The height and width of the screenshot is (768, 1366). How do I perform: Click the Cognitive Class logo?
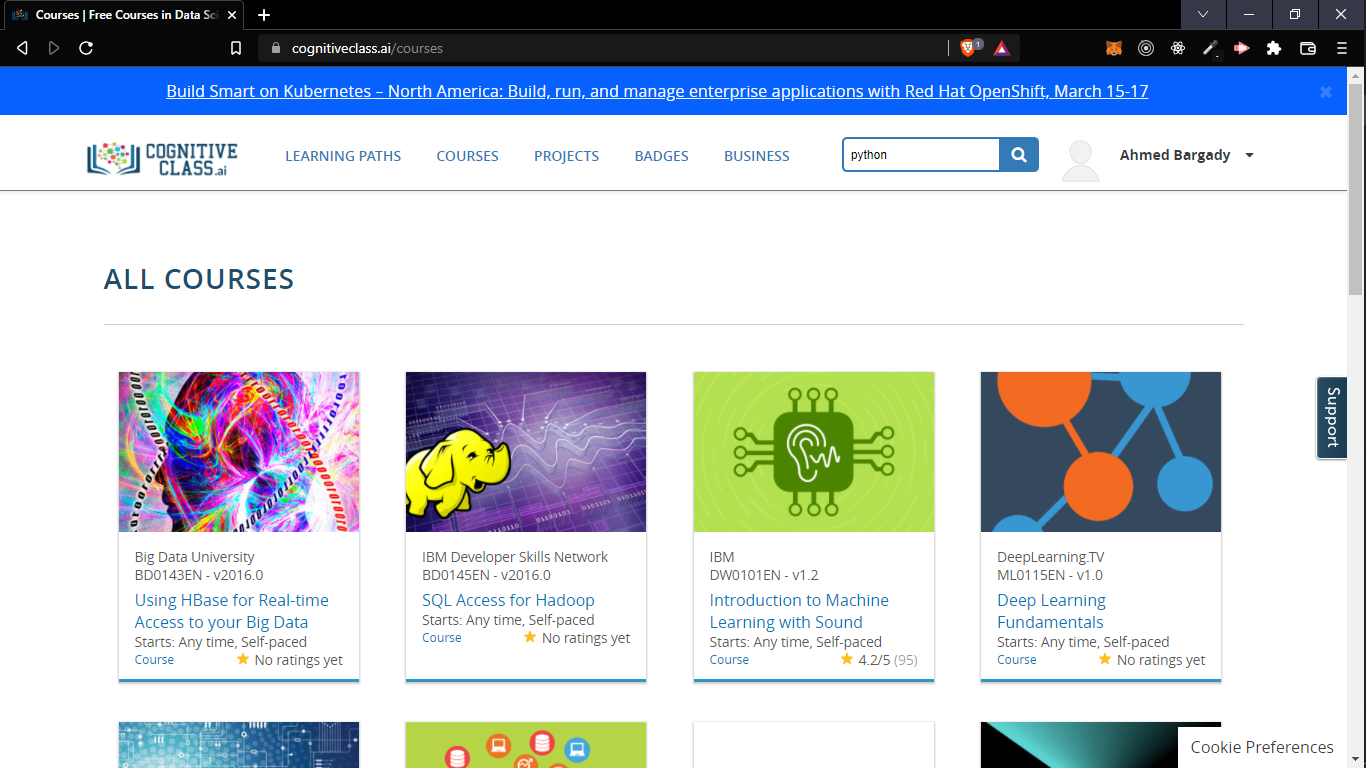pyautogui.click(x=163, y=158)
